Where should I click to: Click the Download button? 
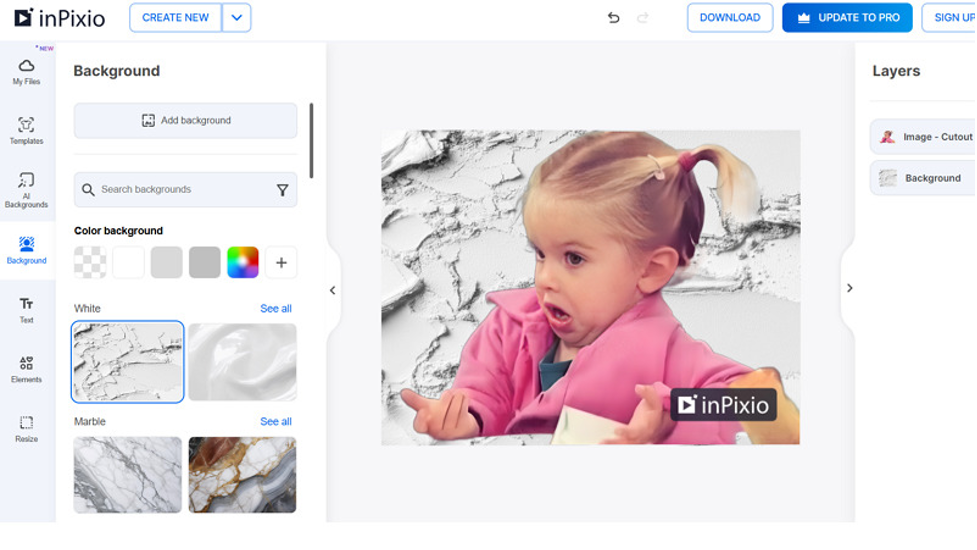[x=729, y=18]
